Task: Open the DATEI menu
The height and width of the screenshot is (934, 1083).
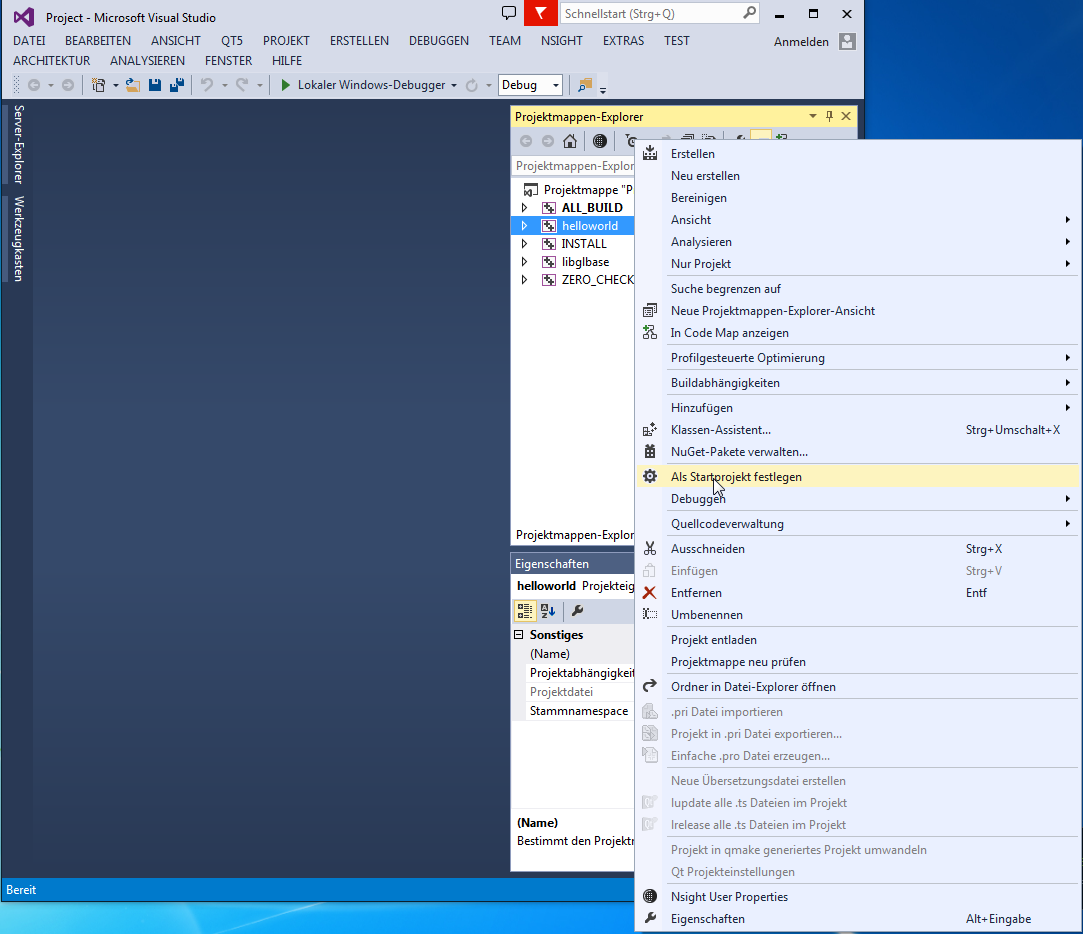Action: (29, 41)
